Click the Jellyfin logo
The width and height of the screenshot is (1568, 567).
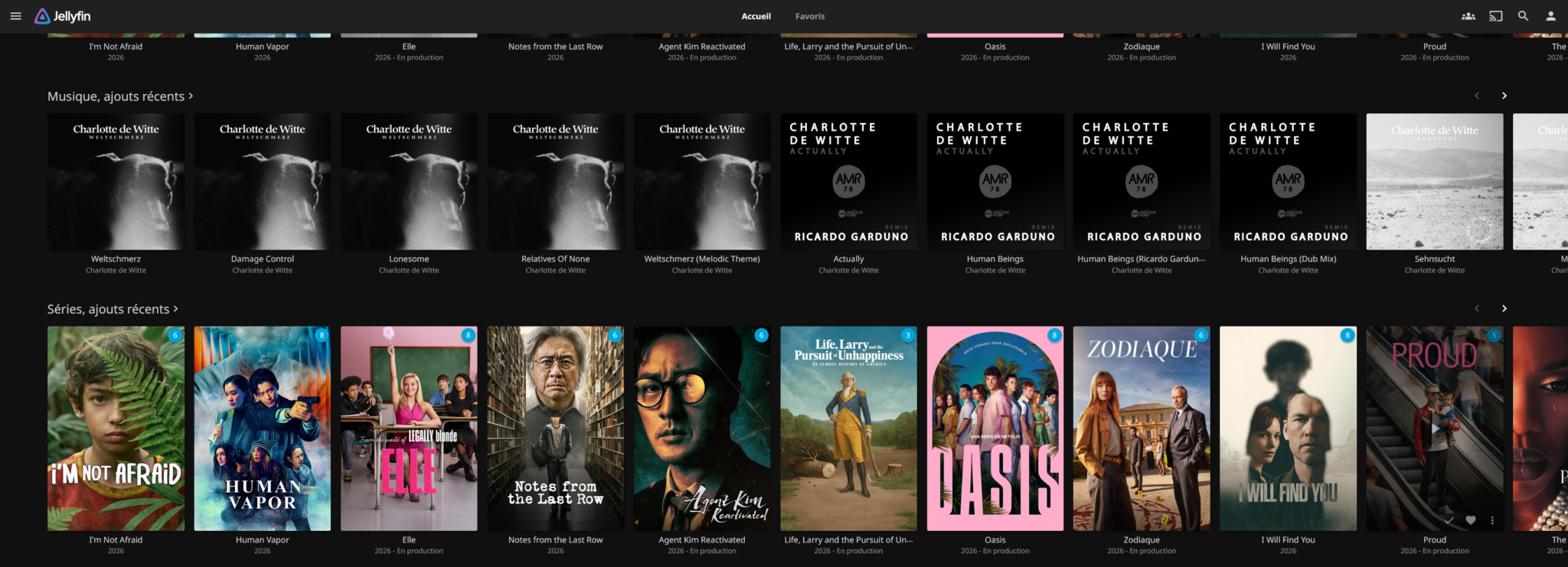pos(63,16)
